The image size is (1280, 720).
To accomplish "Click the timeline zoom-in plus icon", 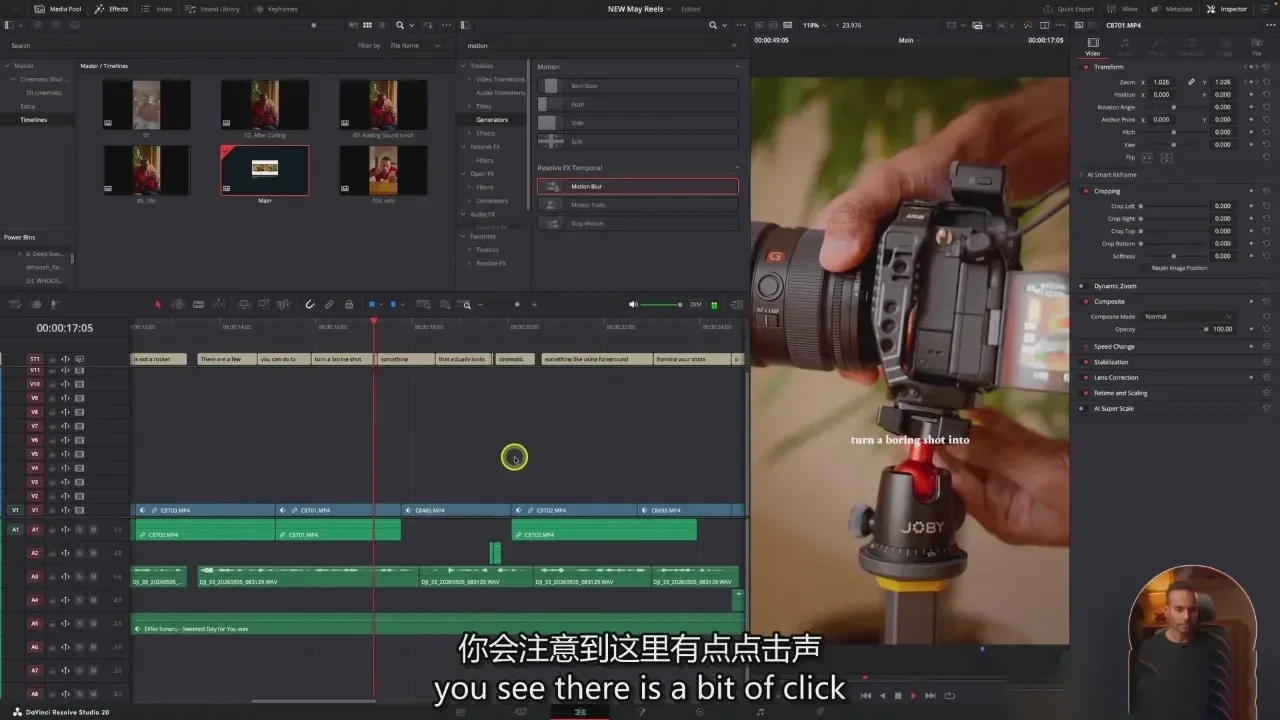I will pos(534,304).
